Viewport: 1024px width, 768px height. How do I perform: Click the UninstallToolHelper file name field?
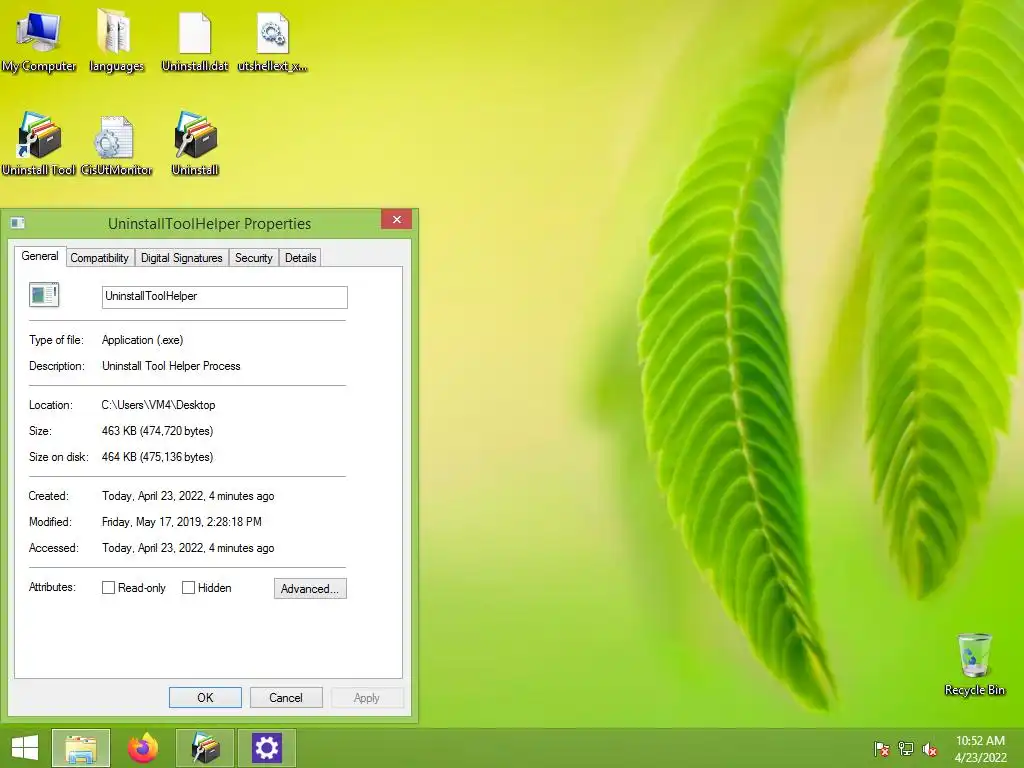pyautogui.click(x=225, y=297)
